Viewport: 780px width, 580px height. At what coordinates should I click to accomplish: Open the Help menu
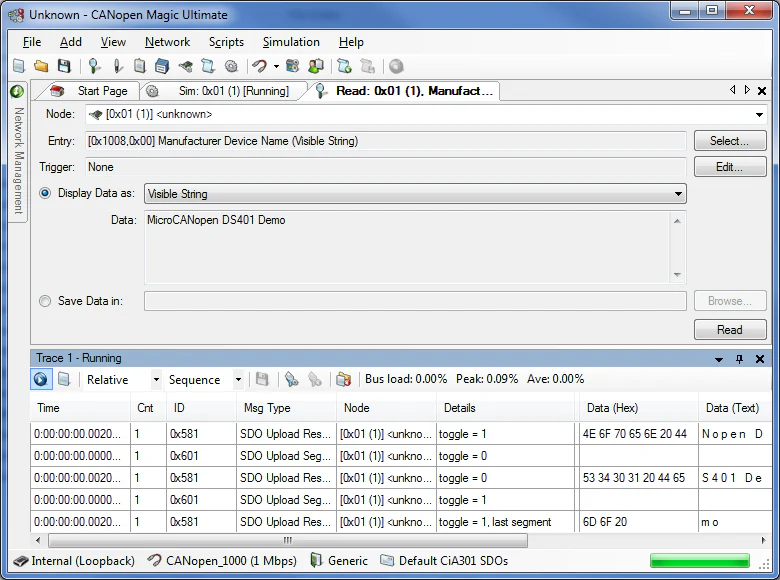(351, 42)
